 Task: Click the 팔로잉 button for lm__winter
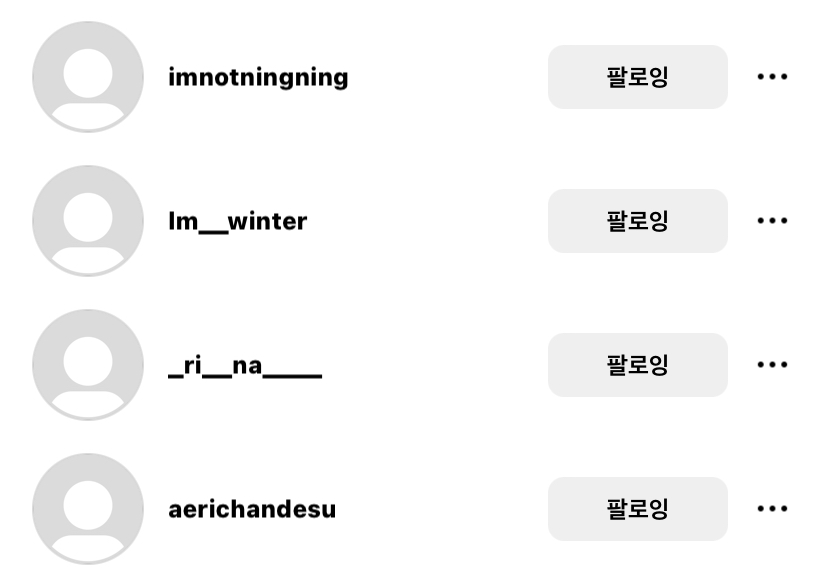(x=637, y=221)
